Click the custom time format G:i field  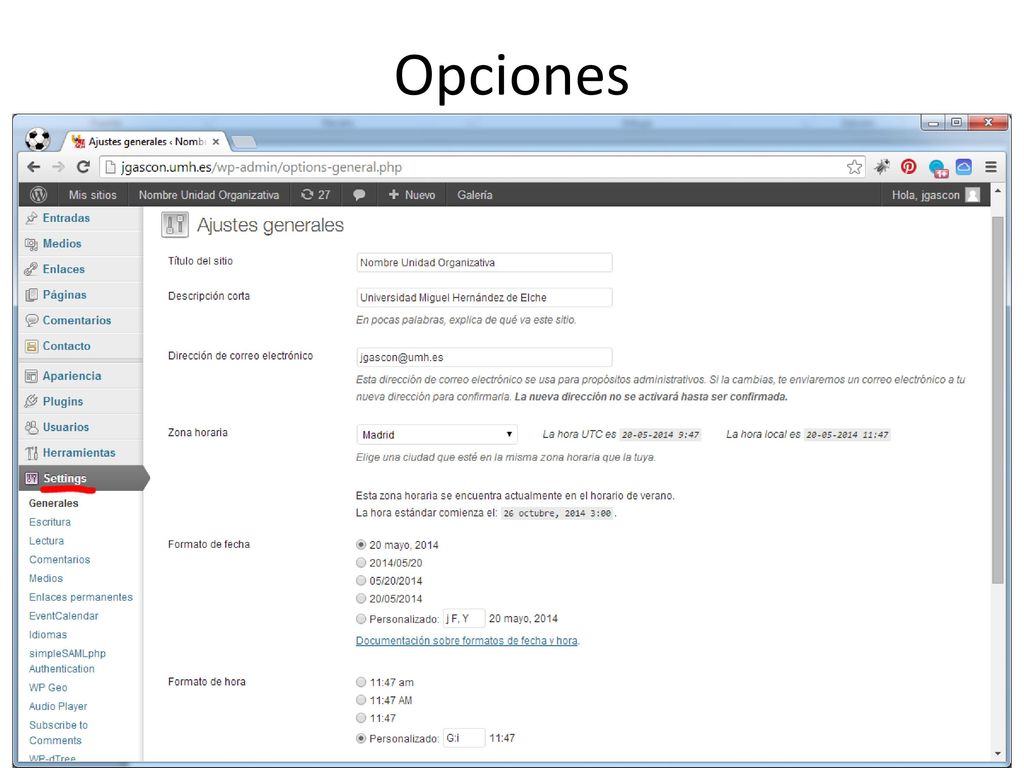(464, 738)
